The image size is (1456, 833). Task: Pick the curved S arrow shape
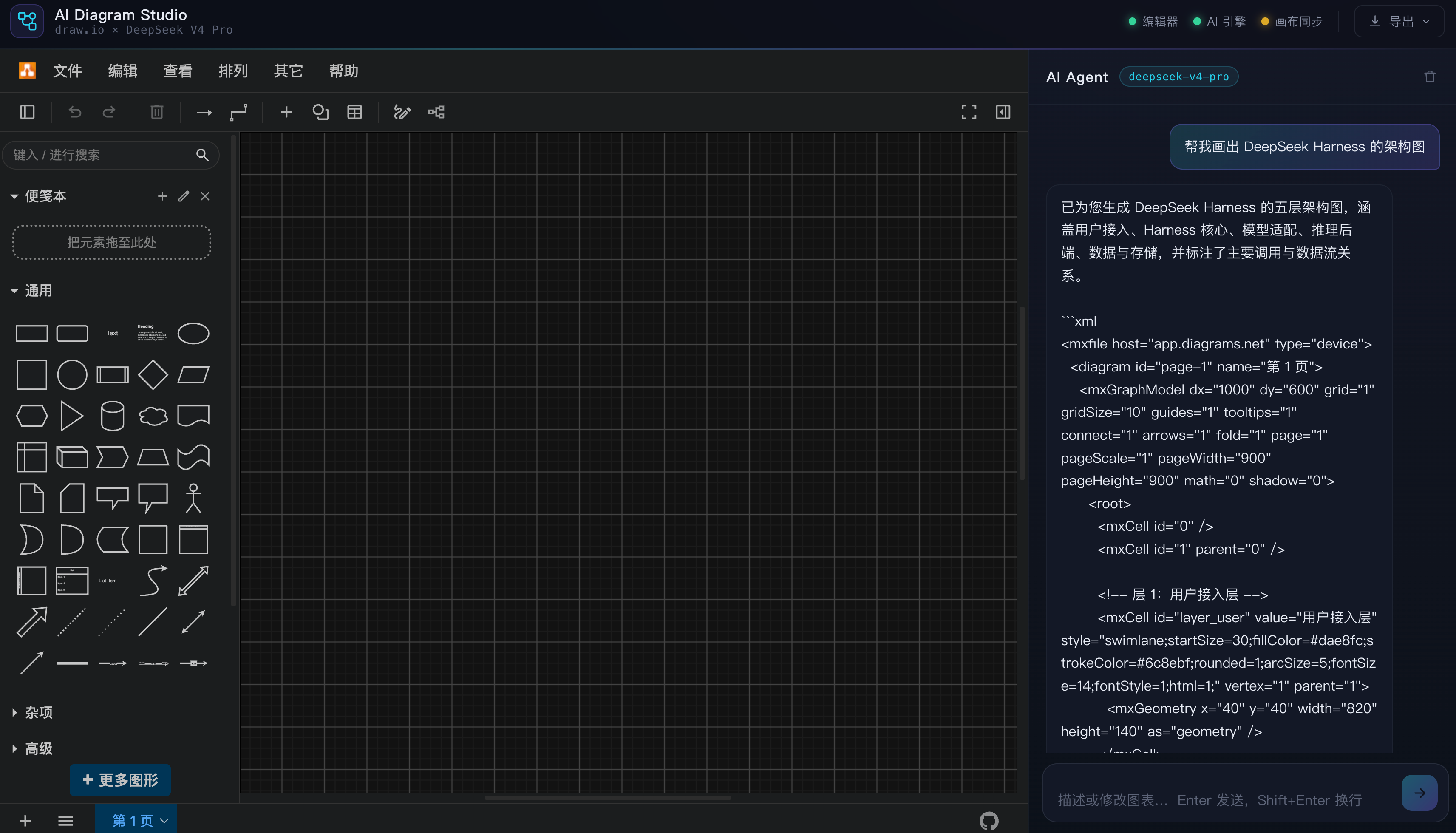[x=153, y=581]
